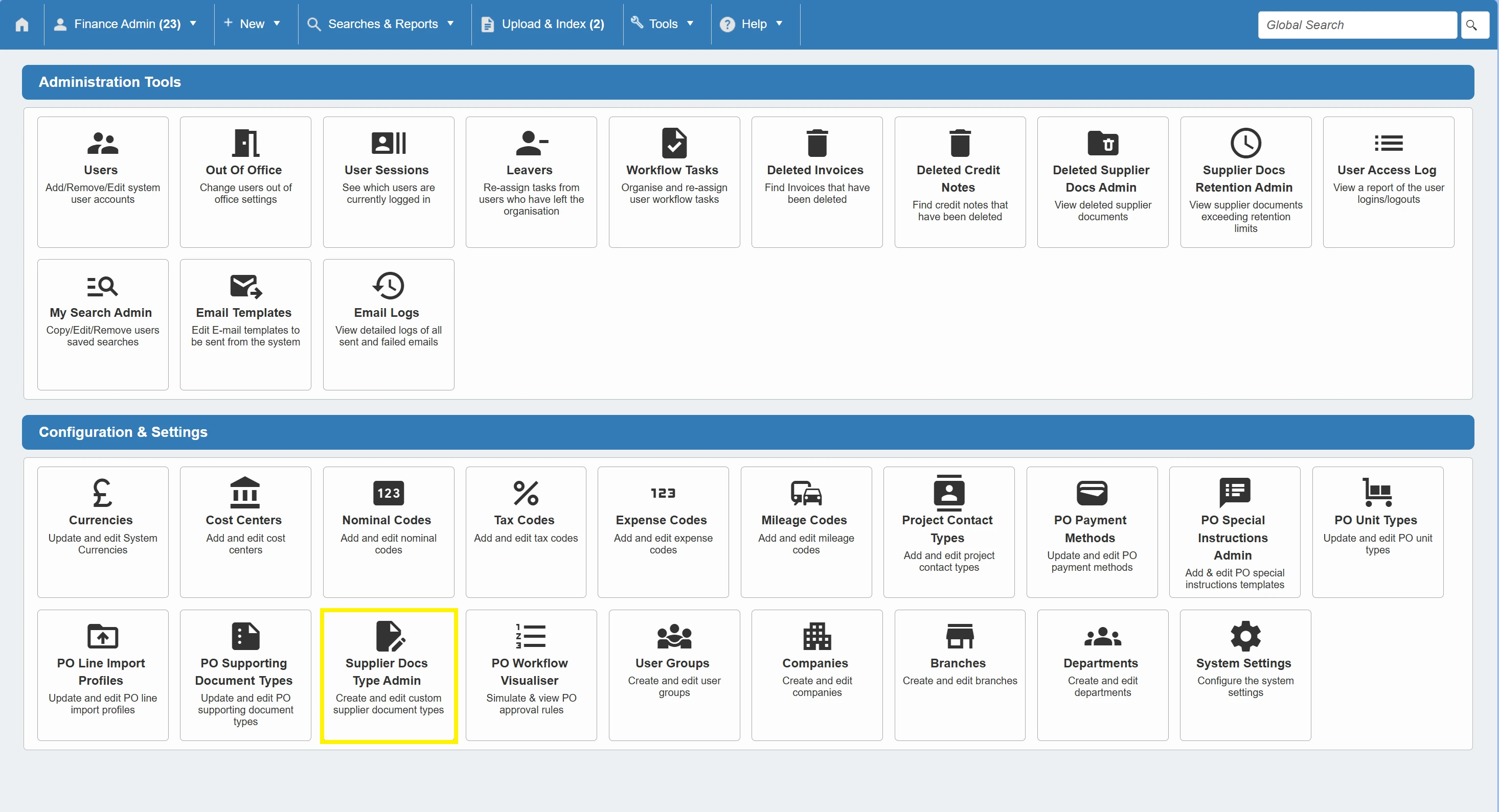Open Cost Centers bank building icon

coord(245,493)
